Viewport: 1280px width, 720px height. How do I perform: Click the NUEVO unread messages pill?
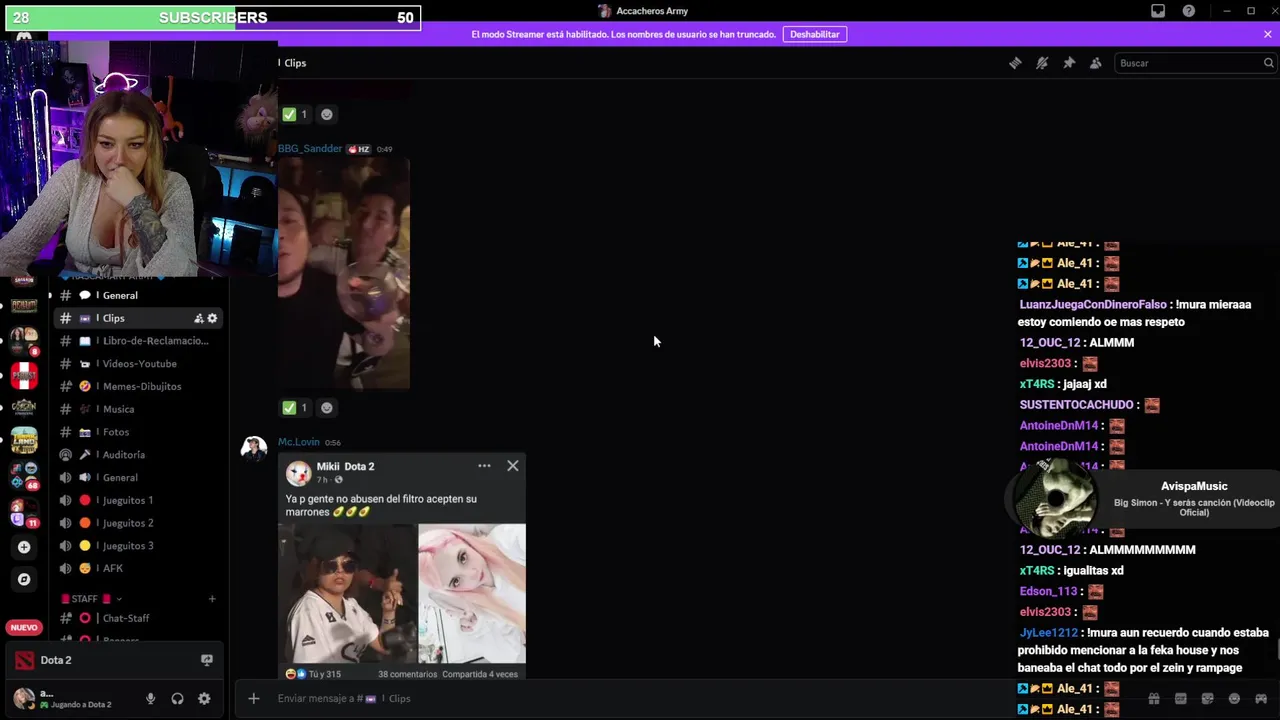point(24,628)
